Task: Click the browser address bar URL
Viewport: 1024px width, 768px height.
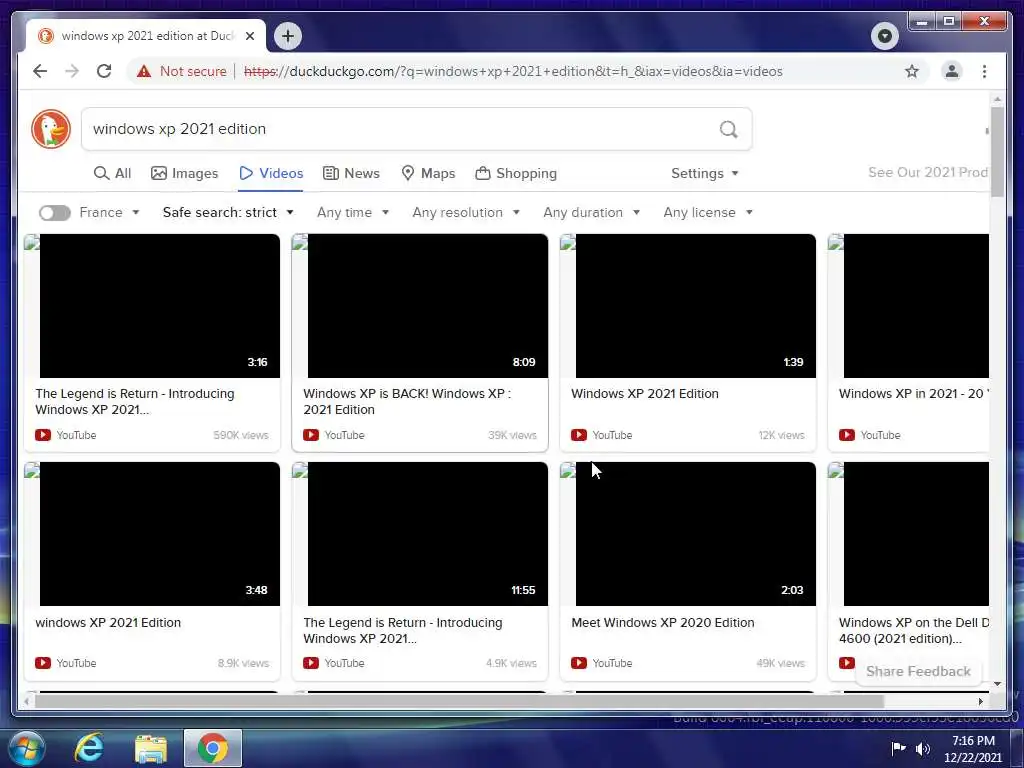Action: pyautogui.click(x=513, y=71)
